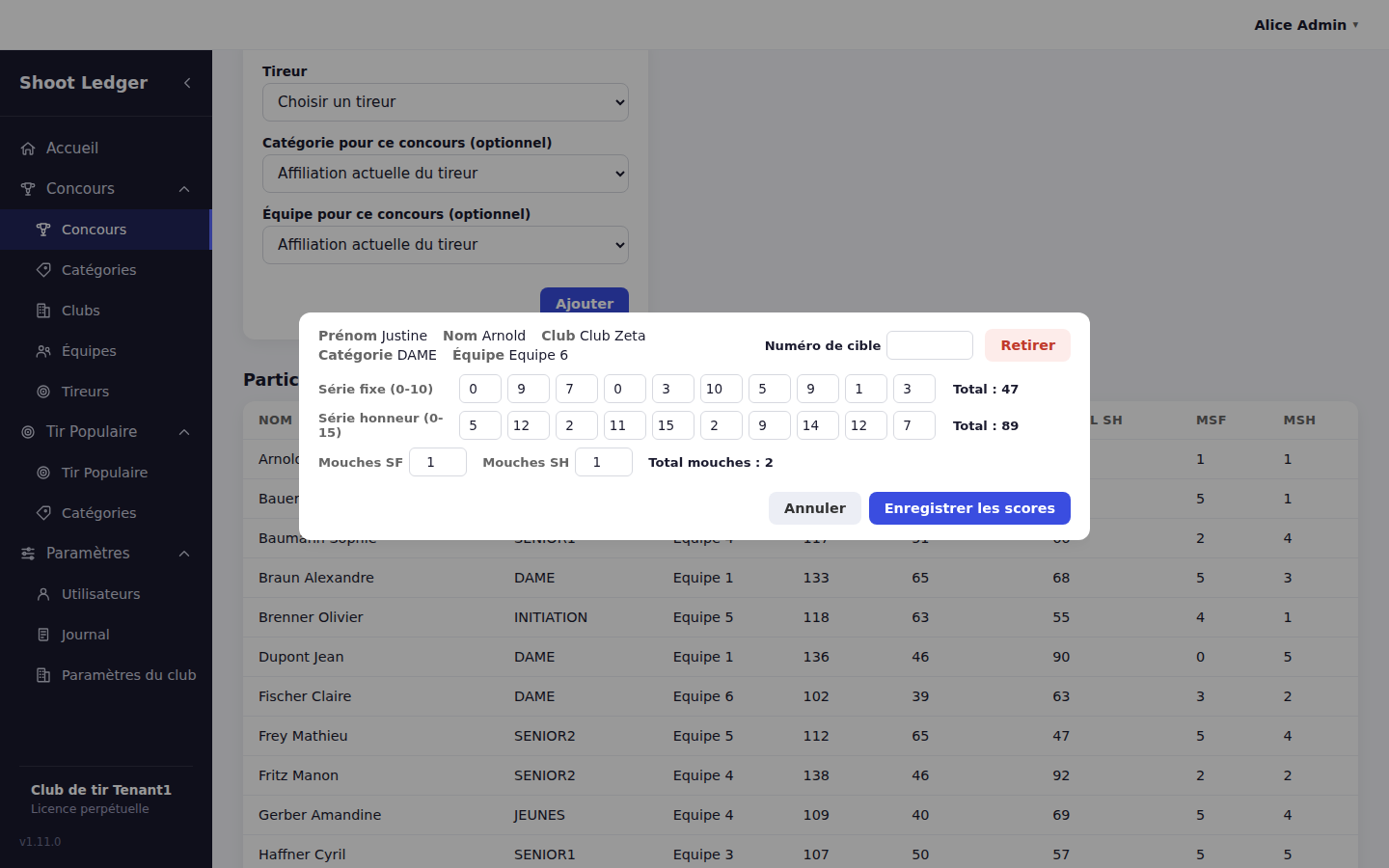
Task: Click the people icon next to Équipes
Action: (43, 351)
